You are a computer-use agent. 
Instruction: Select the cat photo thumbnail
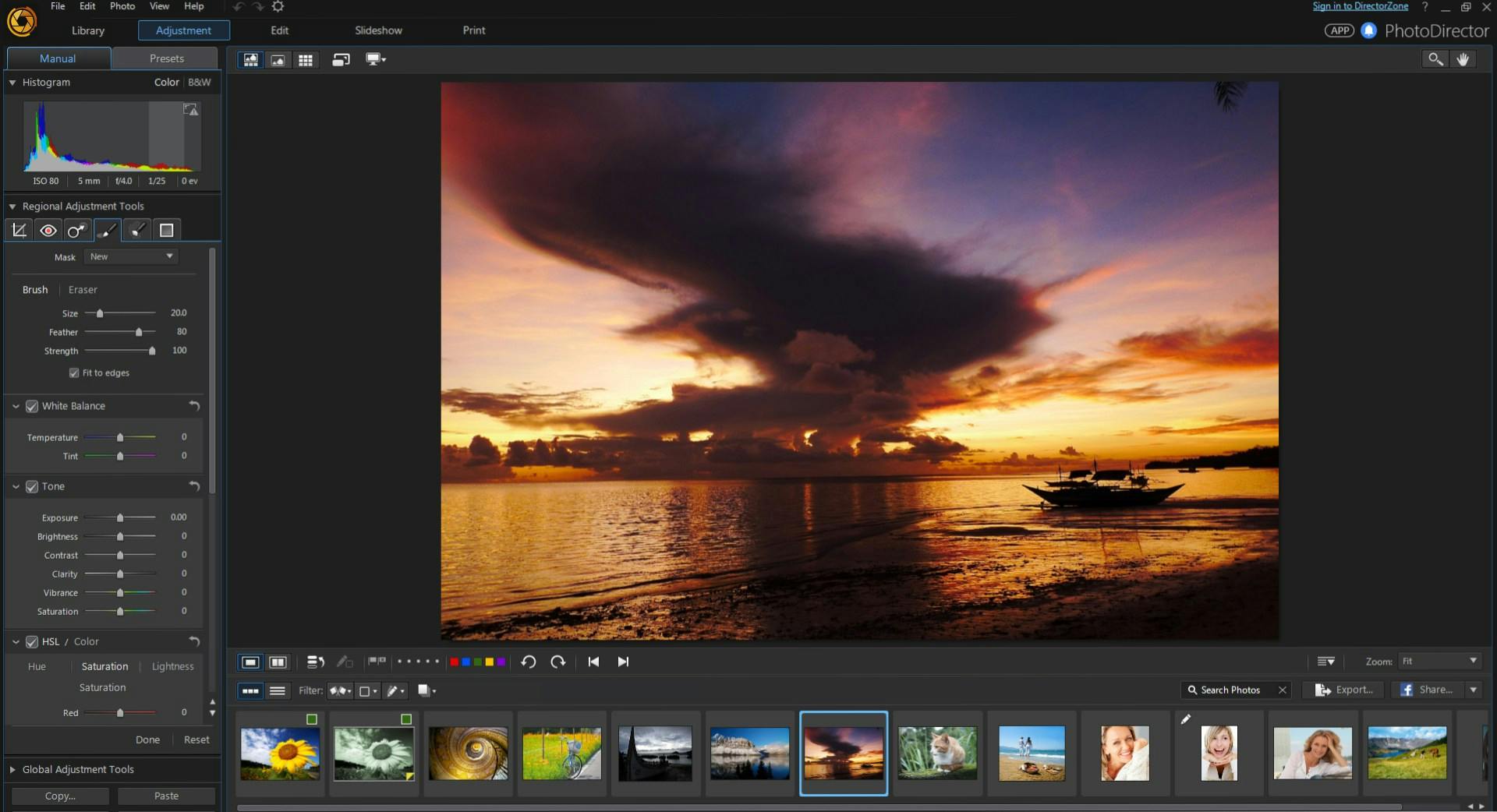point(937,753)
